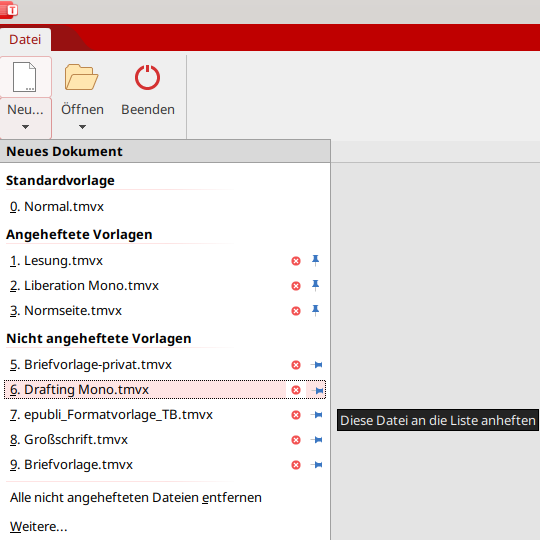Unpin Liberation Mono.tmvx using pin icon
Viewport: 540px width, 540px height.
315,285
